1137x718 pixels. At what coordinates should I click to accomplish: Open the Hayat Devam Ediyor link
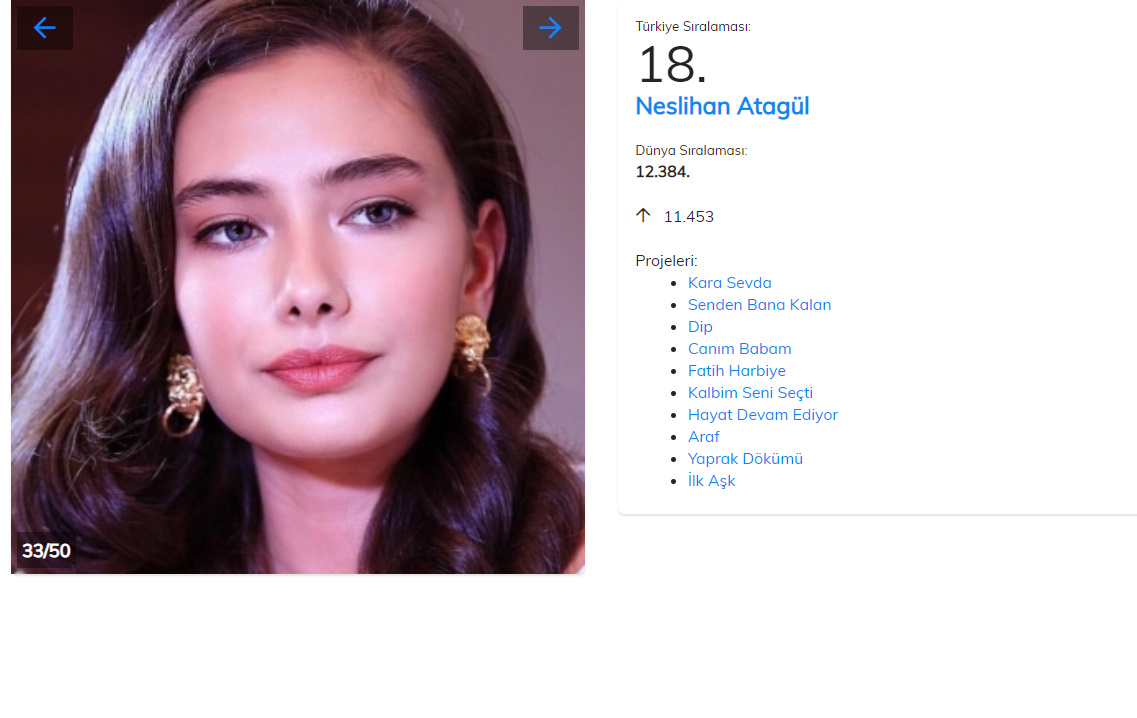coord(763,415)
